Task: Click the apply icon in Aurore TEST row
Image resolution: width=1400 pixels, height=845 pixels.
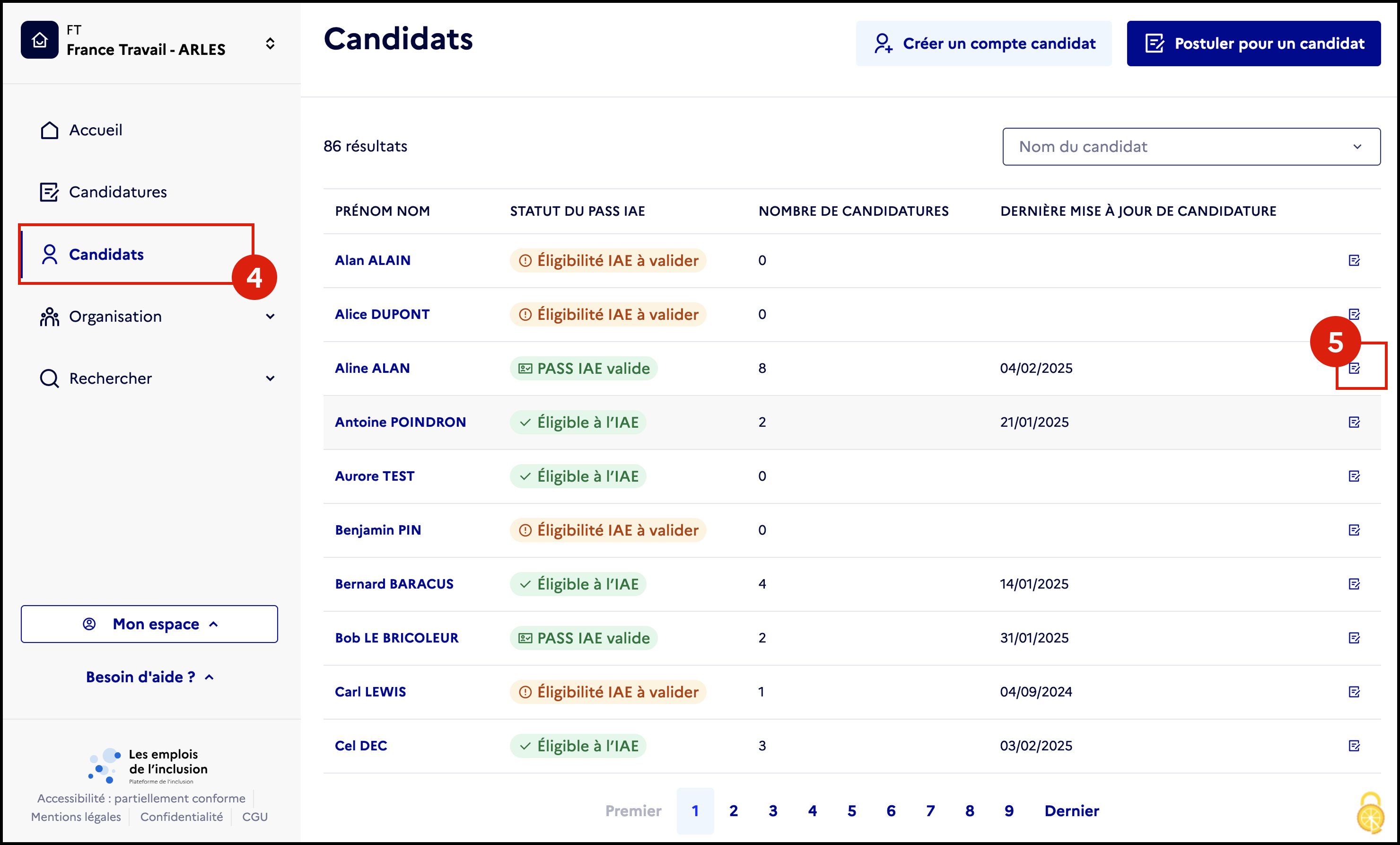Action: 1354,476
